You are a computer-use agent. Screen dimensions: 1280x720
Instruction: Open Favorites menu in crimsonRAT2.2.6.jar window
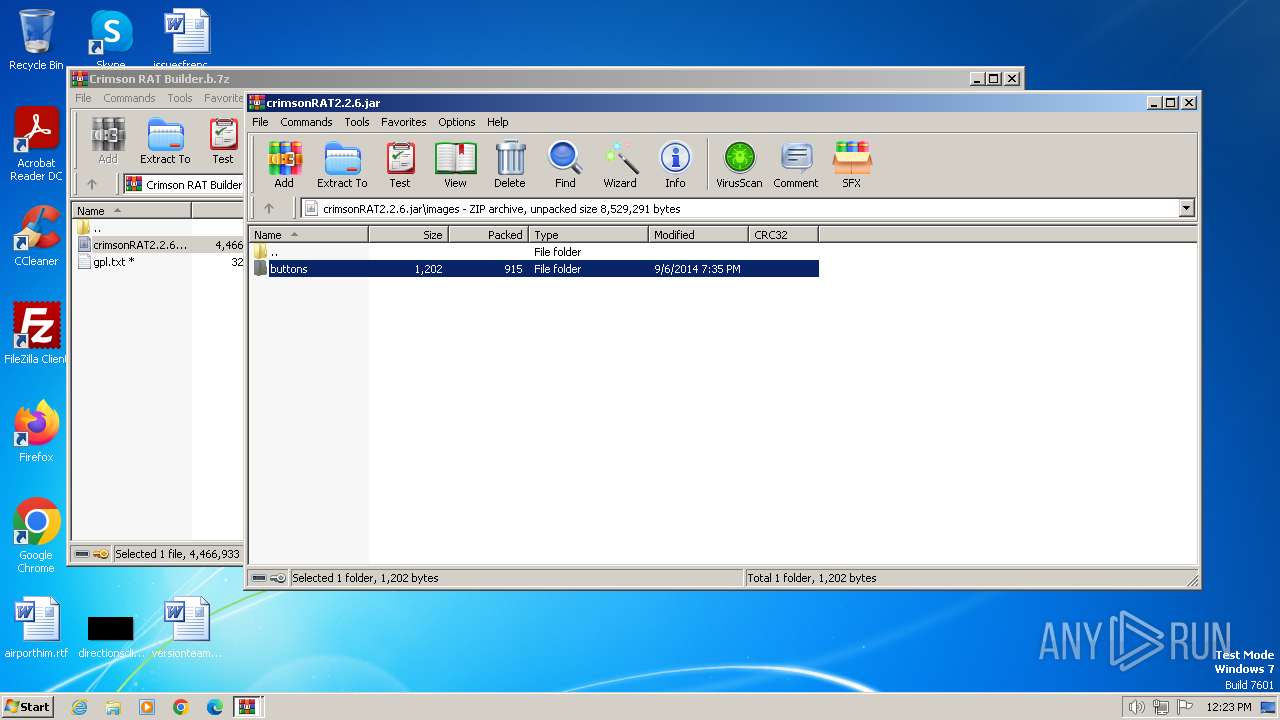(x=404, y=122)
